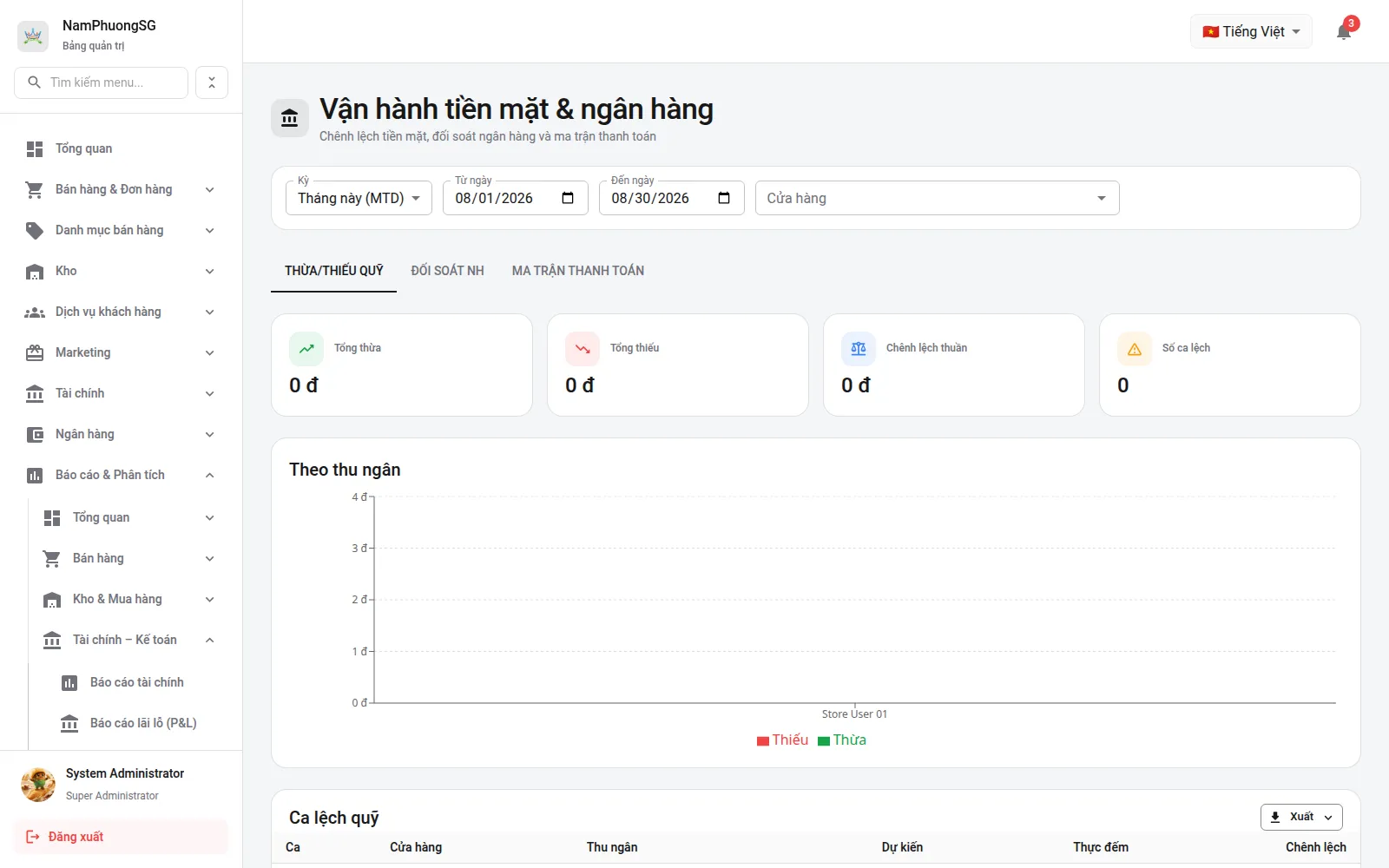Image resolution: width=1389 pixels, height=868 pixels.
Task: Collapse the Tài chính – Kế toán submenu
Action: point(209,641)
